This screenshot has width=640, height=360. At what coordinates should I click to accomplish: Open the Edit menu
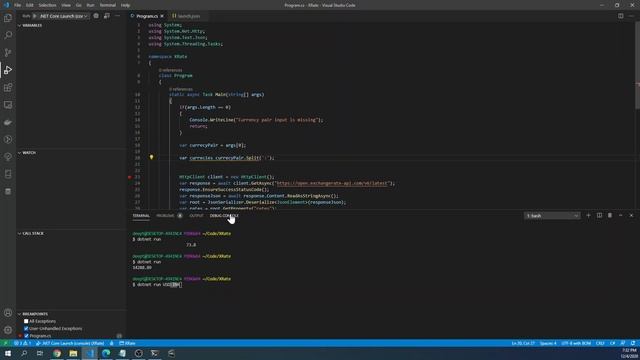(30, 5)
